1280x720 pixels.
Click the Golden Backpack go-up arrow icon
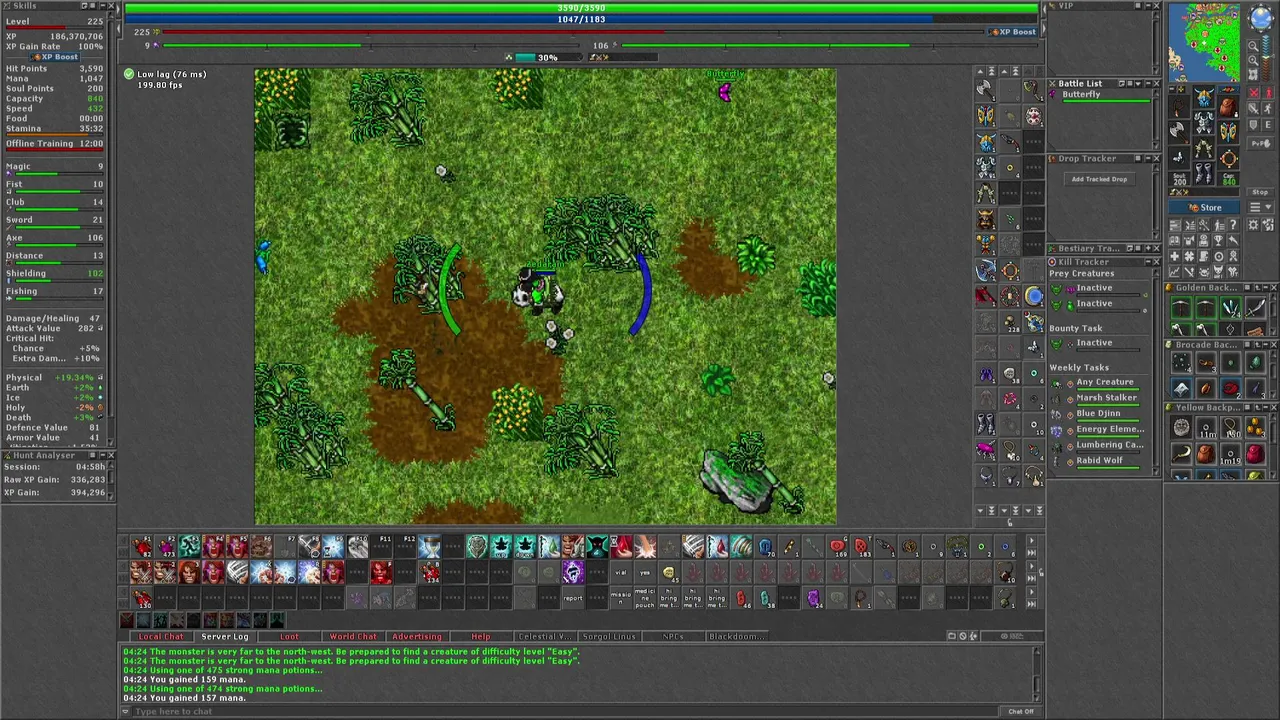1258,288
